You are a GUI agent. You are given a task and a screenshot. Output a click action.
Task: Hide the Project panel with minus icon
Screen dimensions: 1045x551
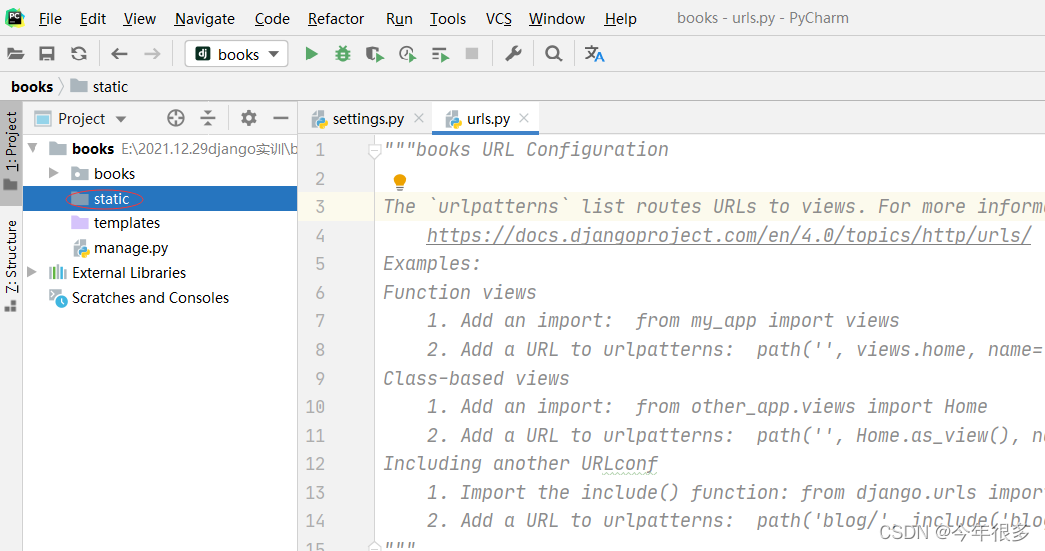(x=281, y=119)
